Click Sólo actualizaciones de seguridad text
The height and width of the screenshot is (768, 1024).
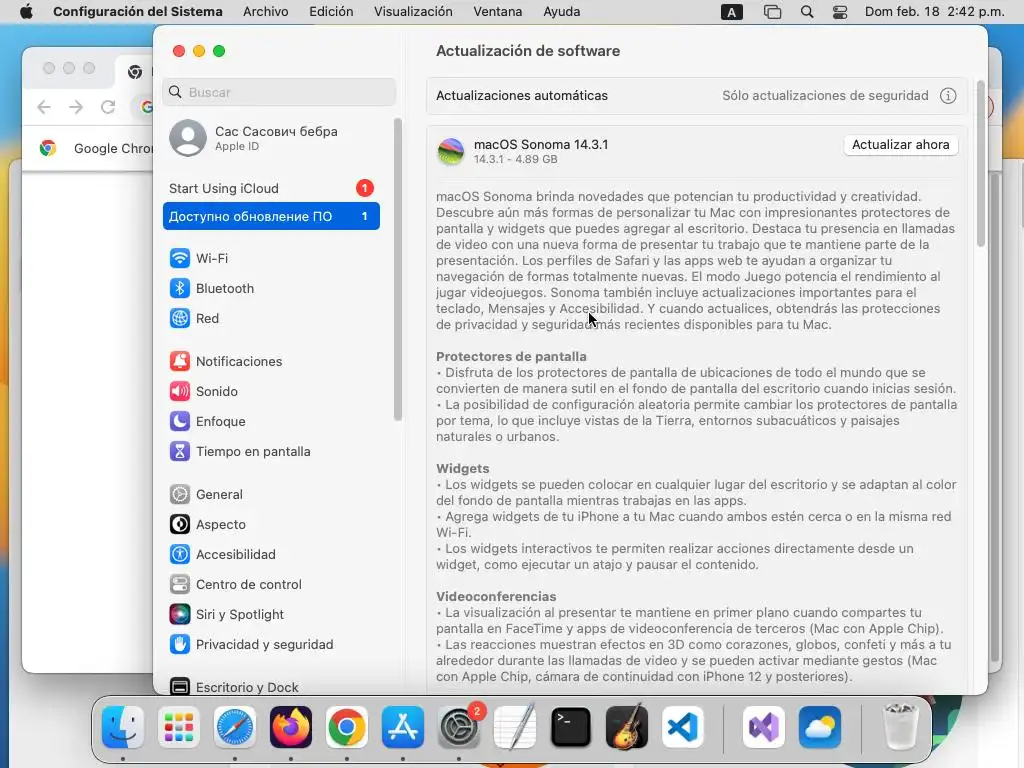pos(825,95)
